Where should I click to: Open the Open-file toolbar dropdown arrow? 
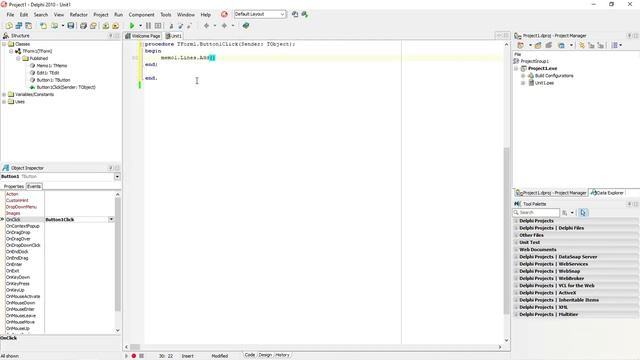(62, 26)
